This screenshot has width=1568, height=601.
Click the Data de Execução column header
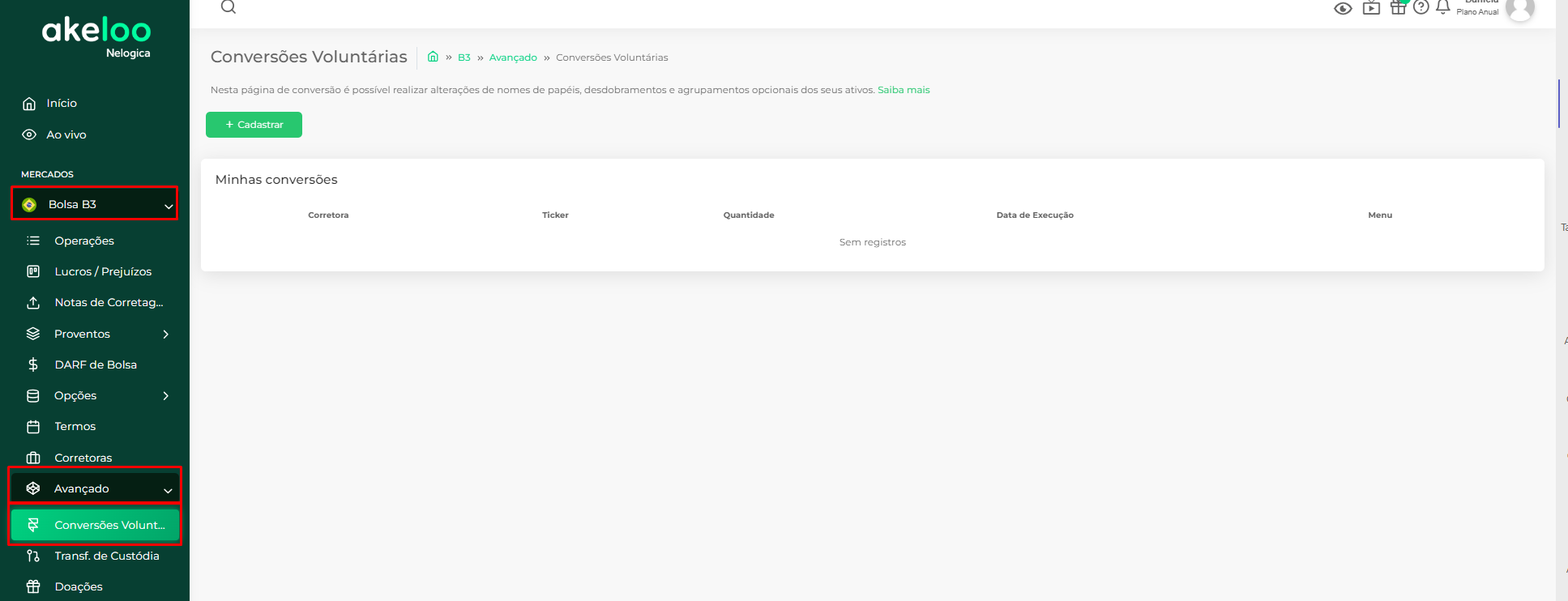click(x=1035, y=215)
